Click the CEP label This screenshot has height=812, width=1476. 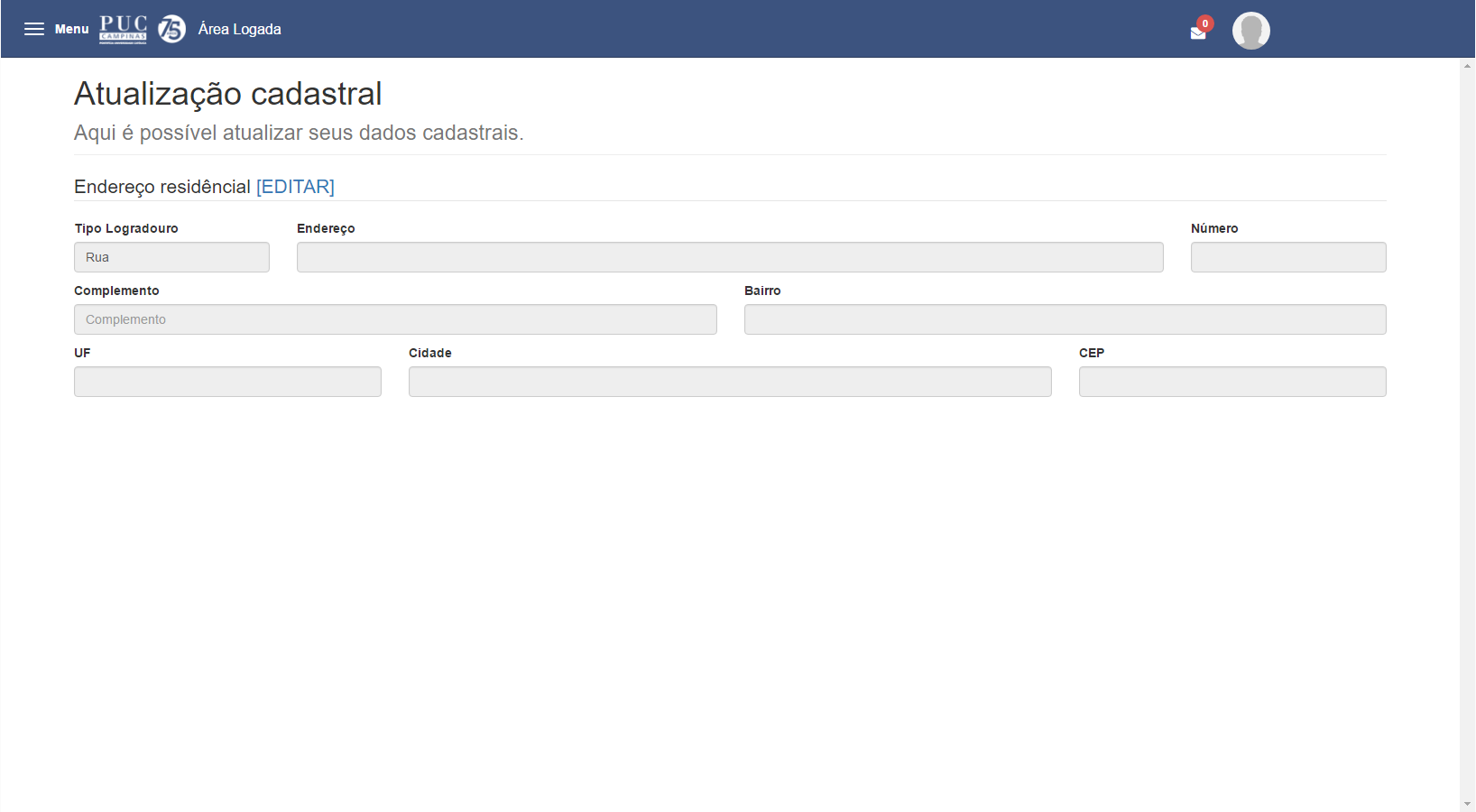(x=1092, y=353)
